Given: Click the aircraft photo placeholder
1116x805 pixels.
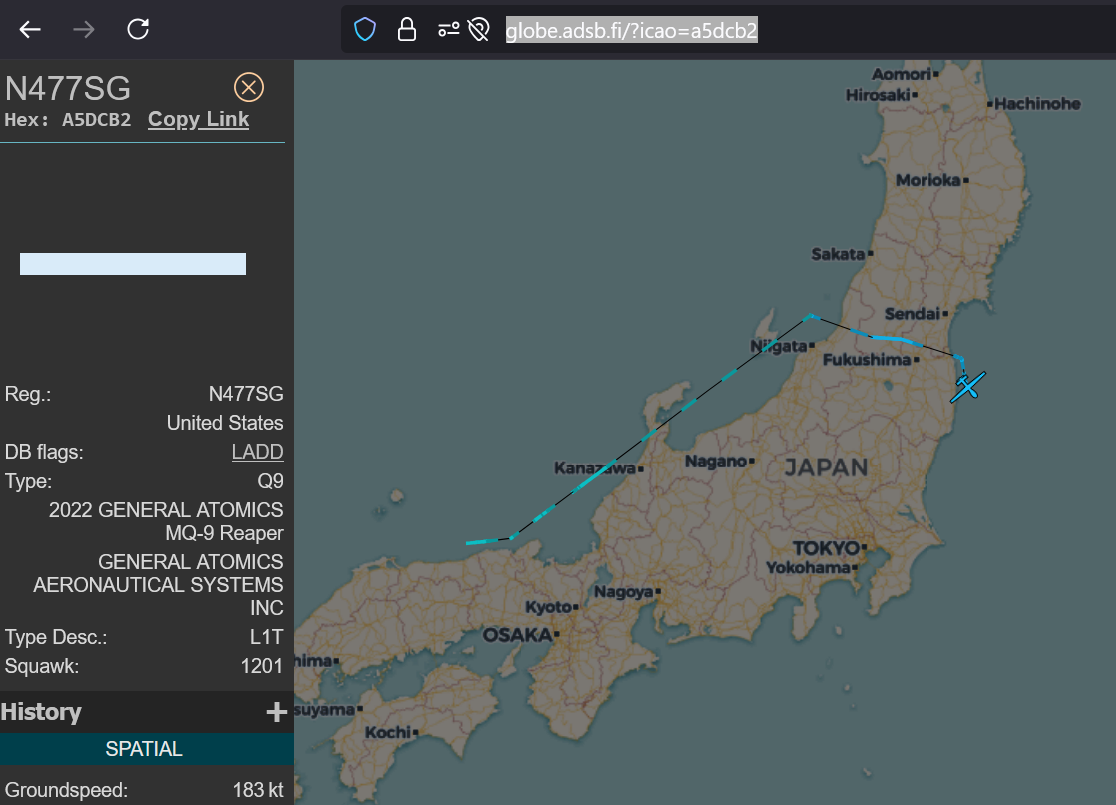Looking at the screenshot, I should click(x=133, y=264).
